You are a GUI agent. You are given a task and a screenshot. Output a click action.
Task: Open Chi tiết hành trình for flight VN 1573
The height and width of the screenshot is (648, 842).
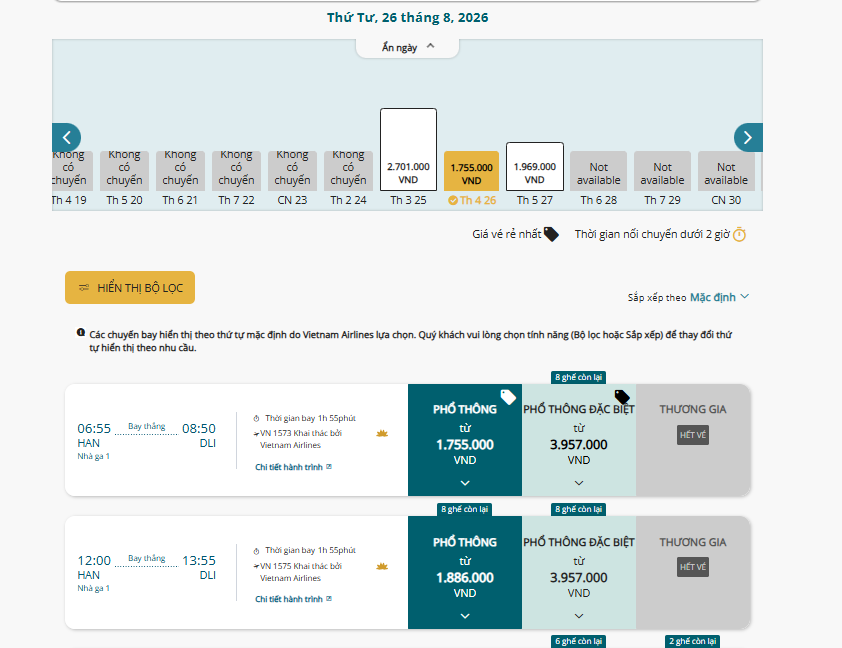click(293, 467)
